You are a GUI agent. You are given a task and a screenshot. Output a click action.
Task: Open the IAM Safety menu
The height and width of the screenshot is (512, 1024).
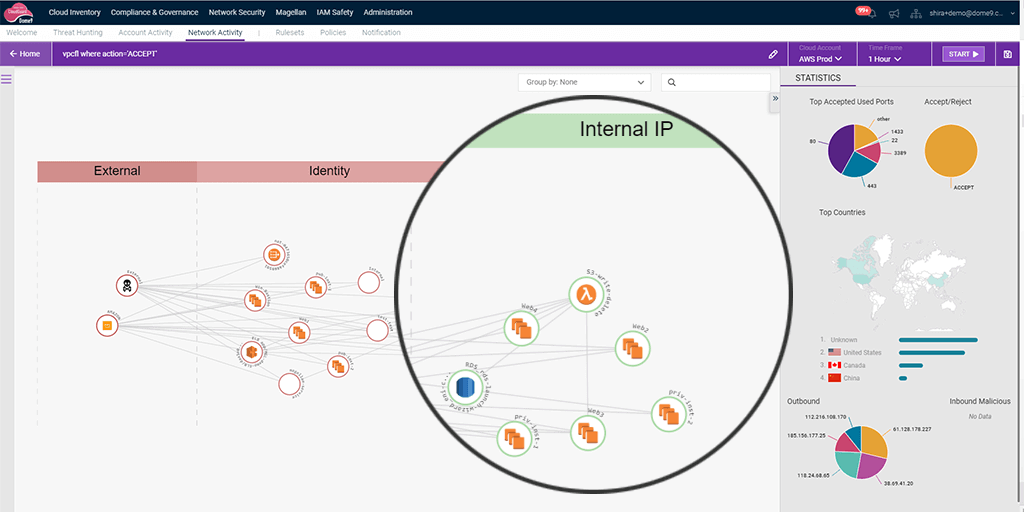point(335,12)
